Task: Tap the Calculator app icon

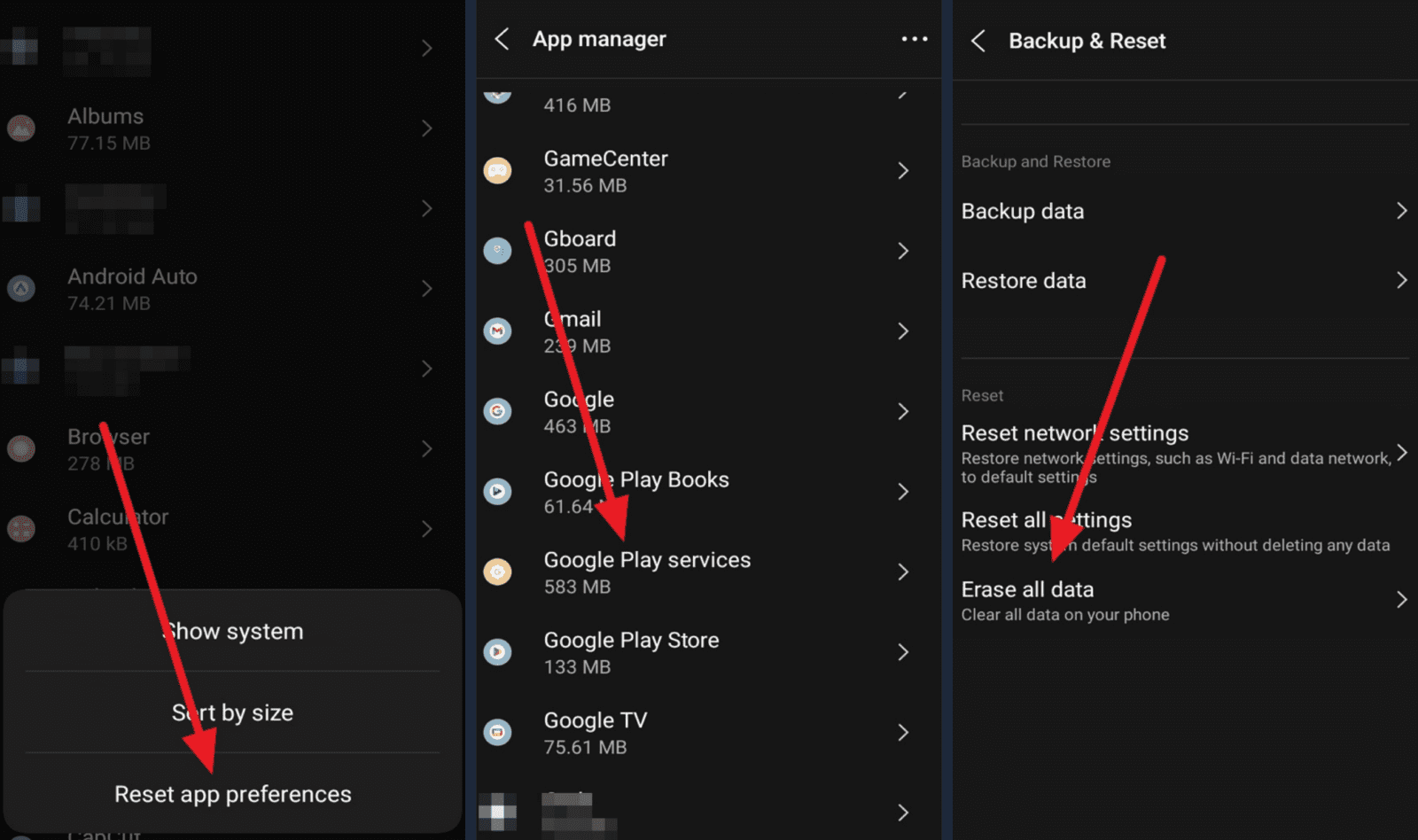Action: tap(21, 529)
